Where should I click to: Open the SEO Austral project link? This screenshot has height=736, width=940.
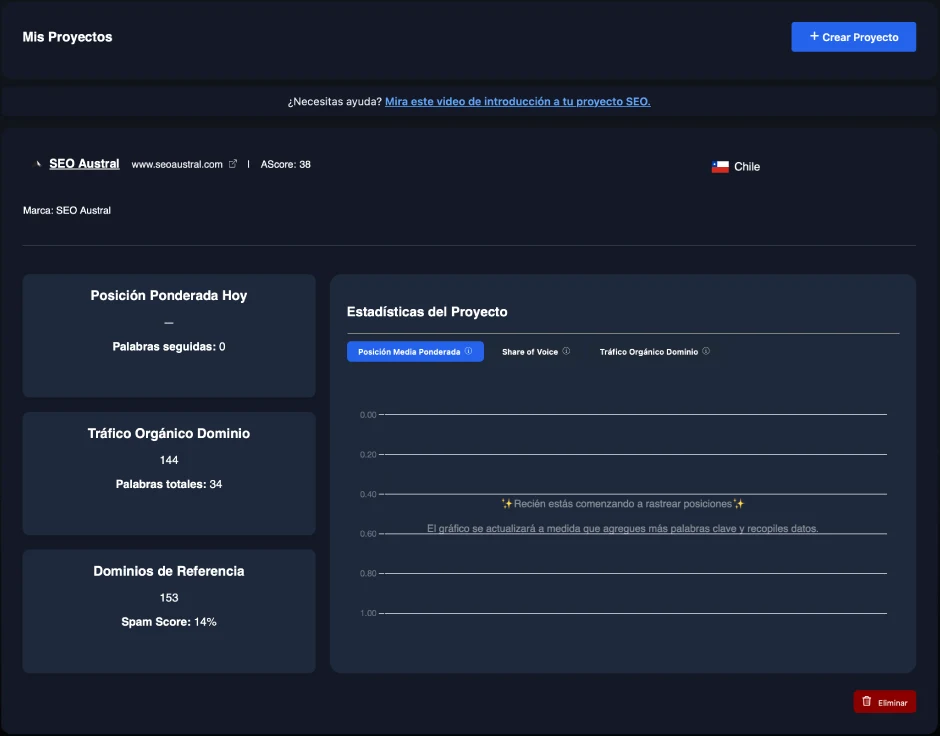(x=84, y=164)
